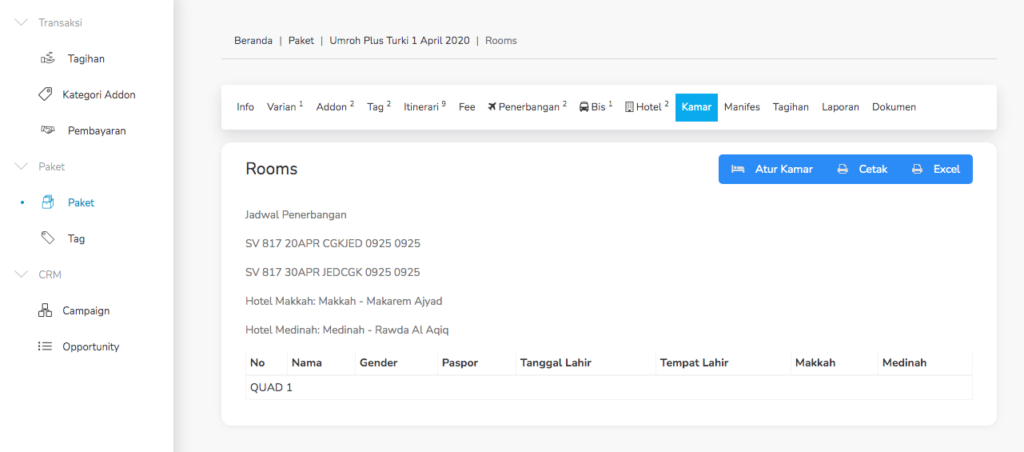The width and height of the screenshot is (1024, 452).
Task: Click the Kategori Addon tag icon
Action: 45,95
